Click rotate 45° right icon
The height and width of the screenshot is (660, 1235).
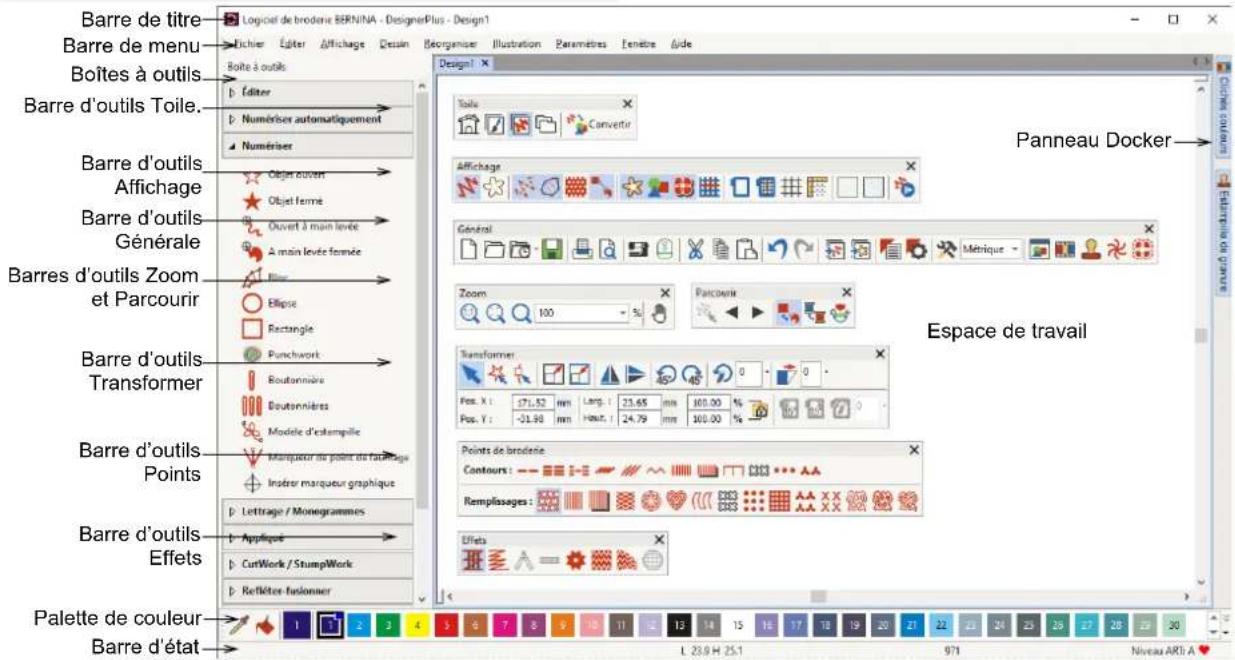[x=691, y=374]
